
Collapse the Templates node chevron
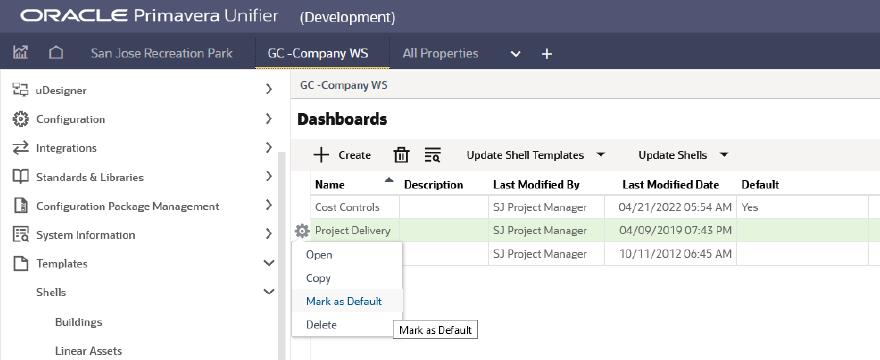click(x=269, y=263)
